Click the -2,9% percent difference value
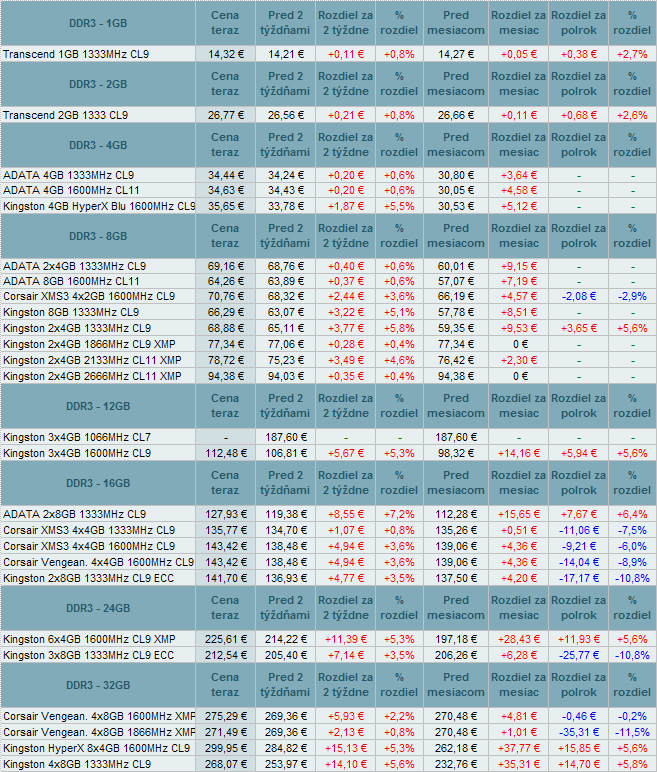The image size is (657, 772). [632, 296]
